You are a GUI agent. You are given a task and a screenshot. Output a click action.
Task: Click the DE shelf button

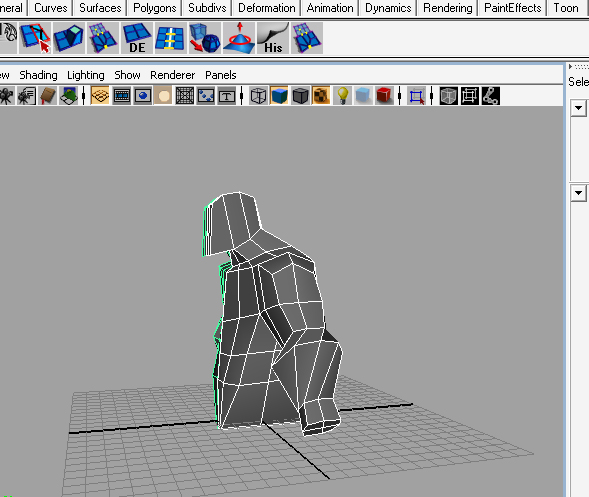pyautogui.click(x=137, y=38)
